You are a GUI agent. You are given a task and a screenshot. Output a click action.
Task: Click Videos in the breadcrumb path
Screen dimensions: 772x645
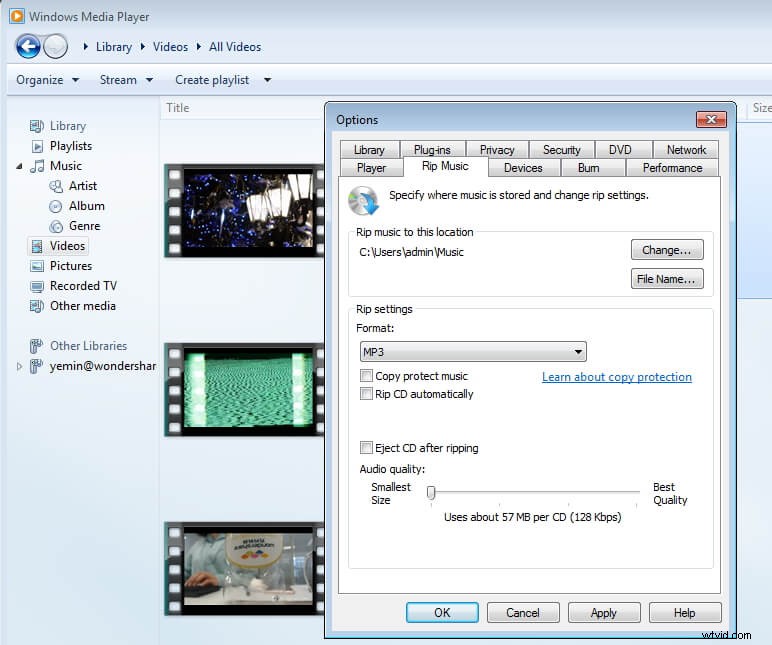tap(170, 47)
